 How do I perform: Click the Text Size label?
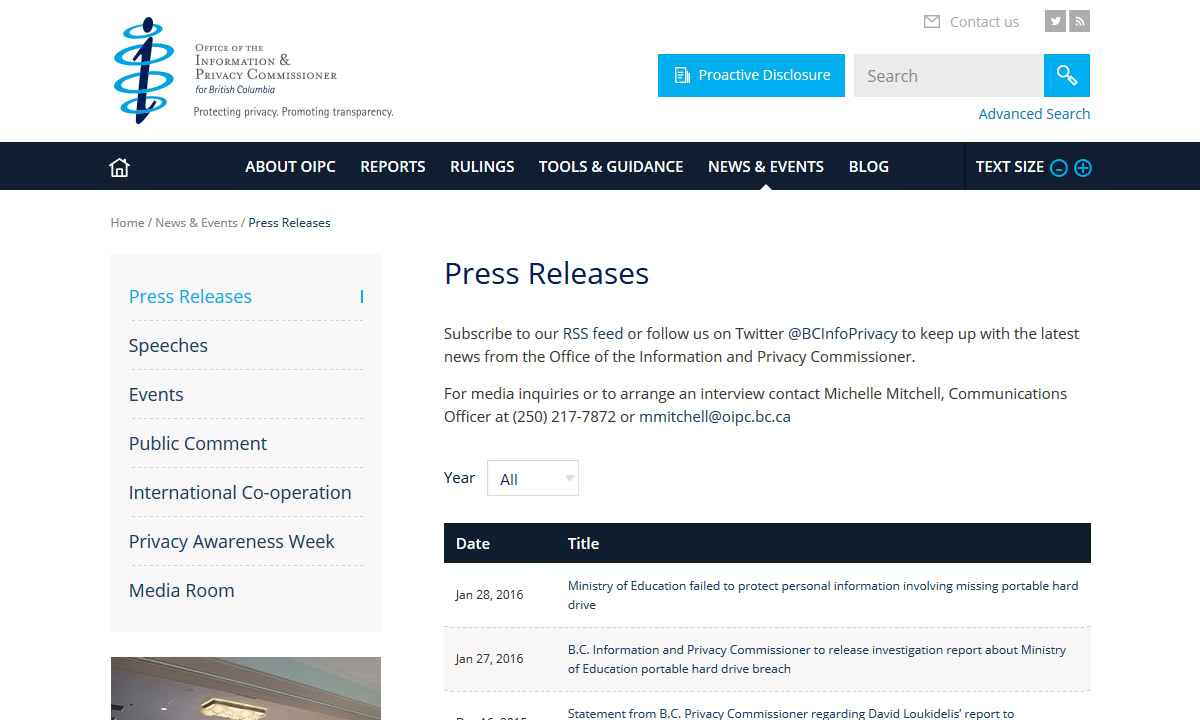pyautogui.click(x=1009, y=167)
